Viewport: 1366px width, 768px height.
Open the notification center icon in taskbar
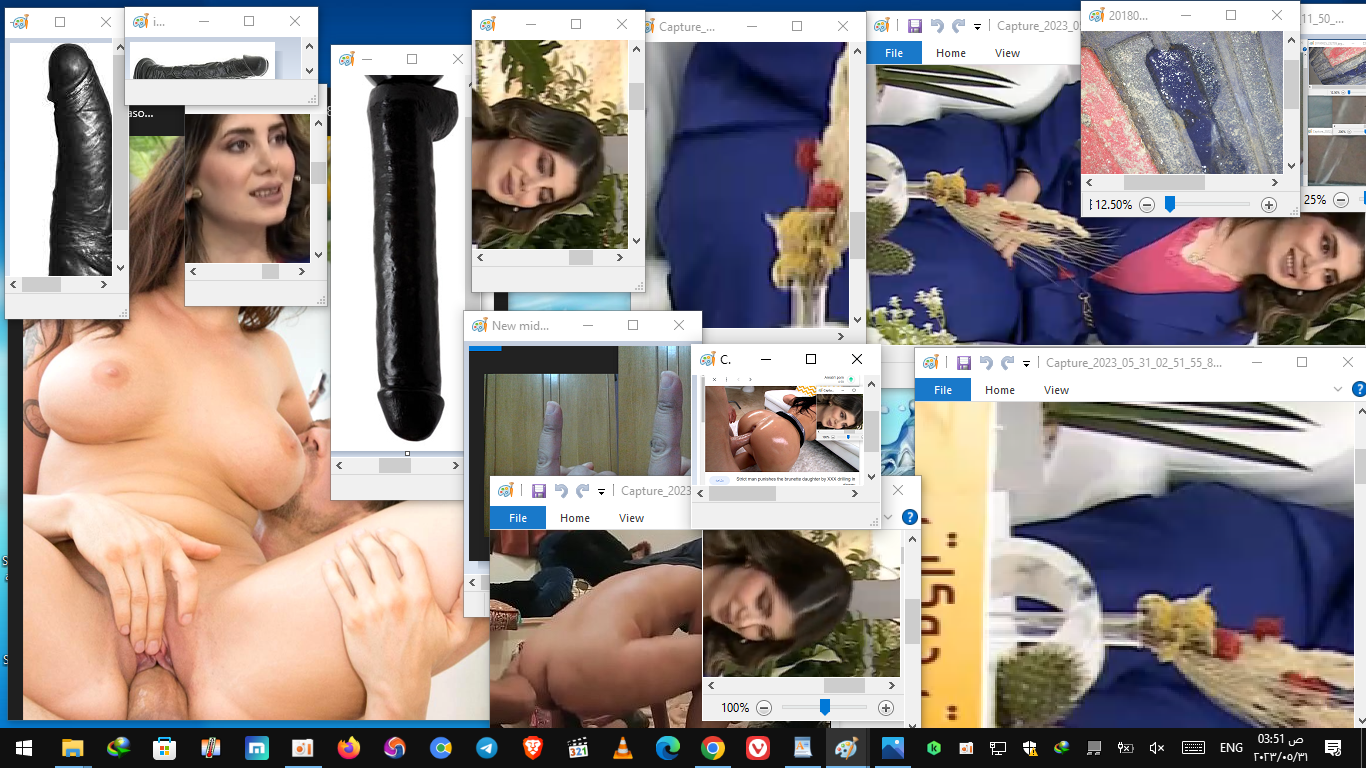point(1332,748)
